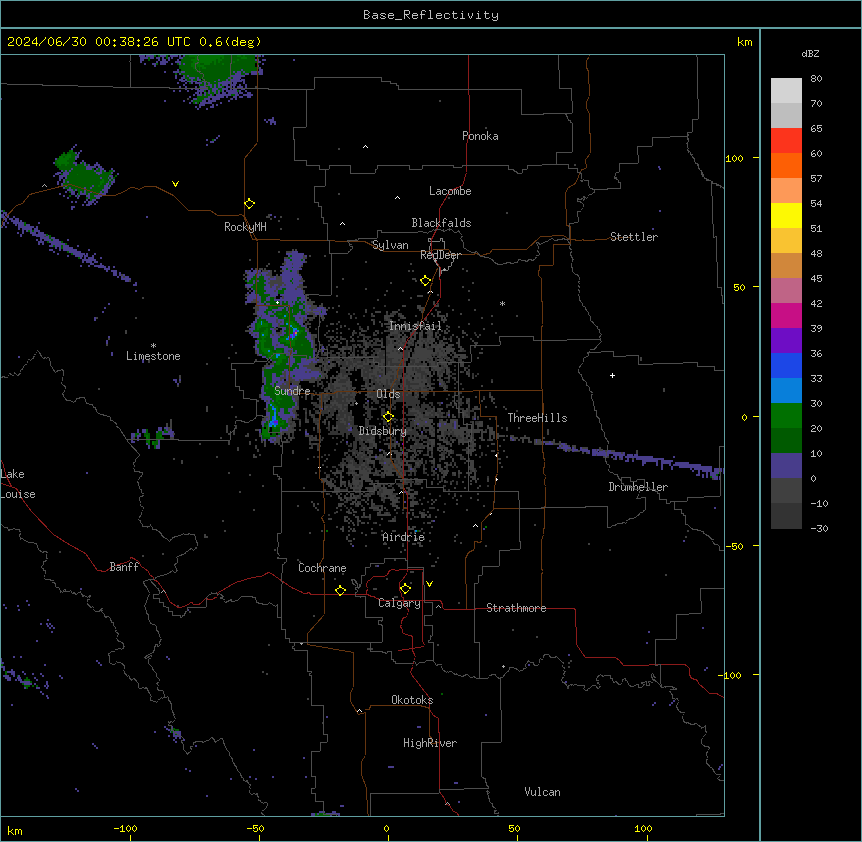
Task: Click the Innisfail label
Action: 415,326
